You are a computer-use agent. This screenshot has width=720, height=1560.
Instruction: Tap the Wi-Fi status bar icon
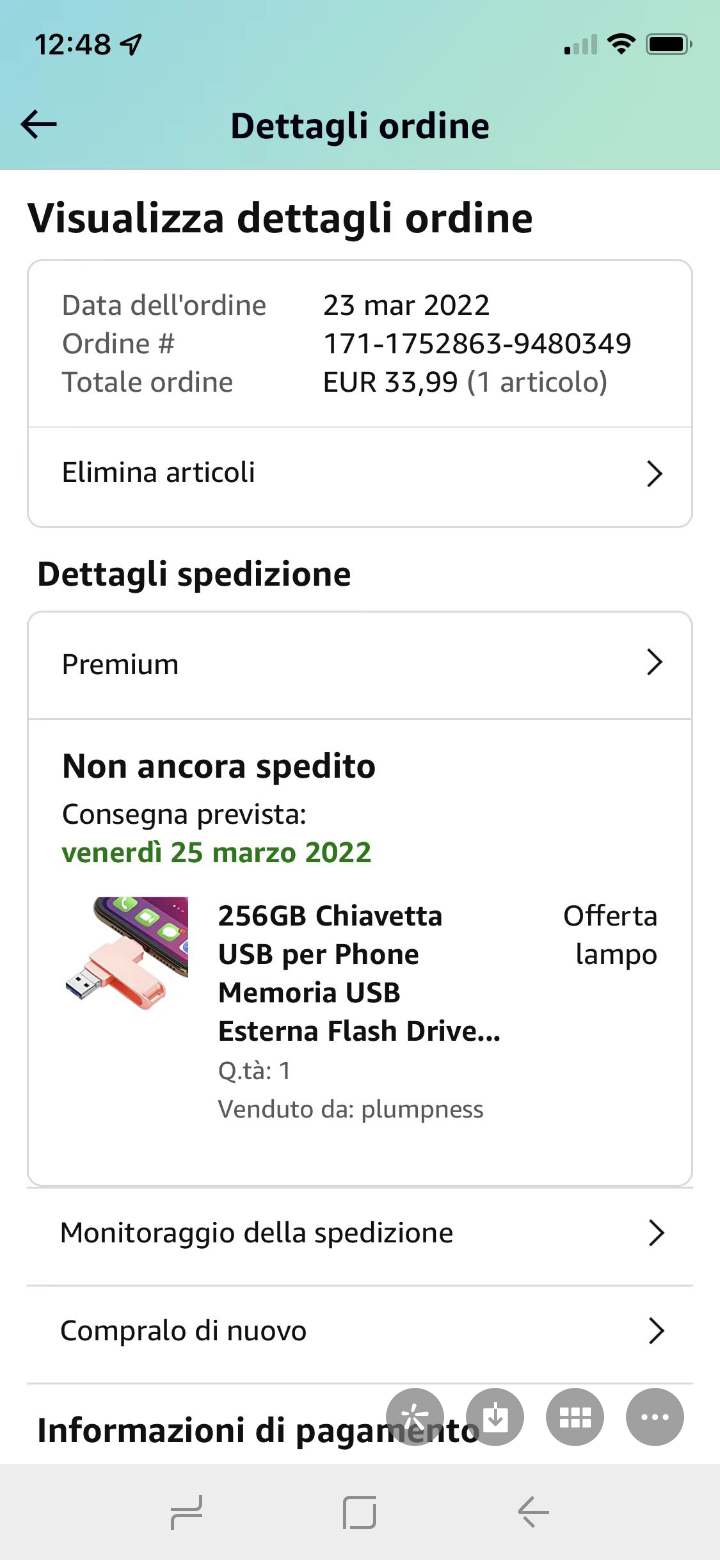[x=622, y=44]
